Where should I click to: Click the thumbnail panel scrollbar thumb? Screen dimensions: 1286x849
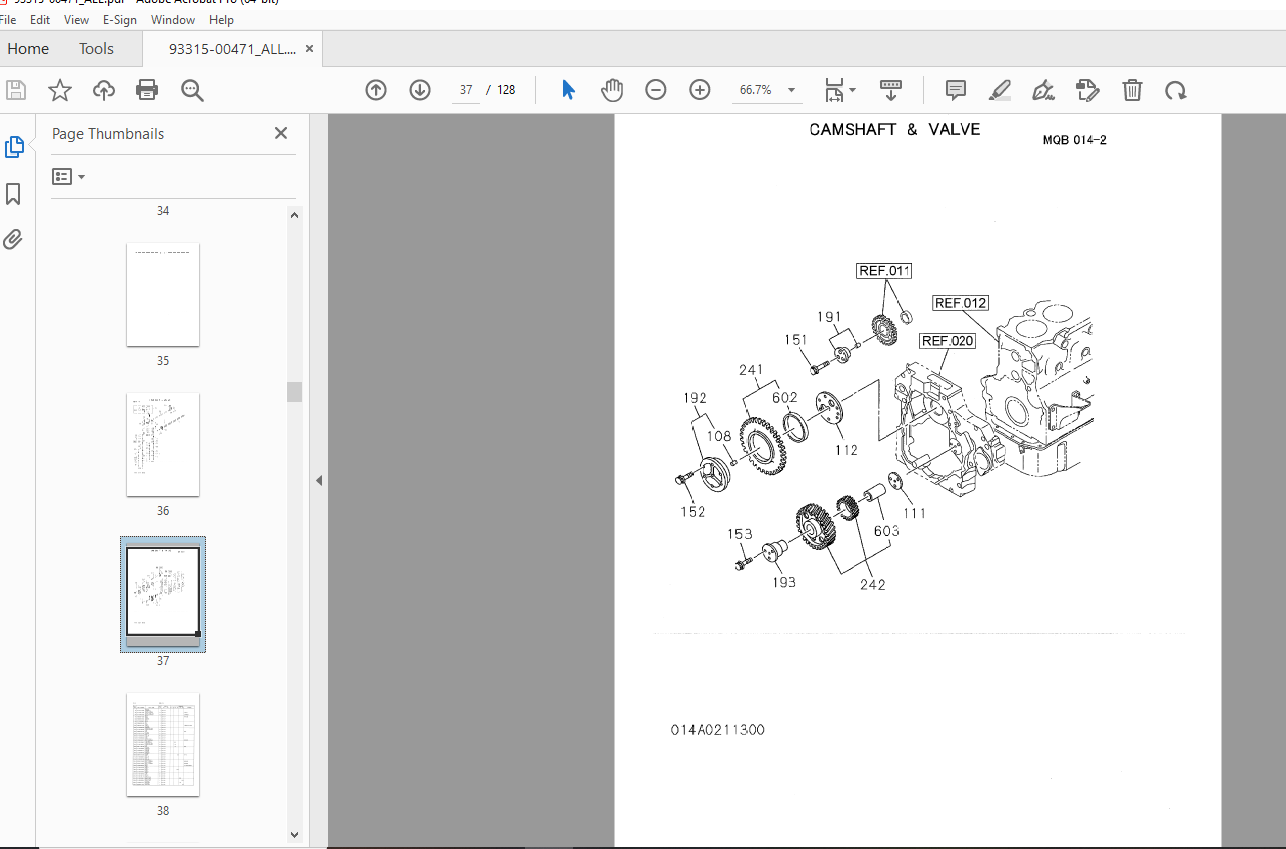pos(294,391)
